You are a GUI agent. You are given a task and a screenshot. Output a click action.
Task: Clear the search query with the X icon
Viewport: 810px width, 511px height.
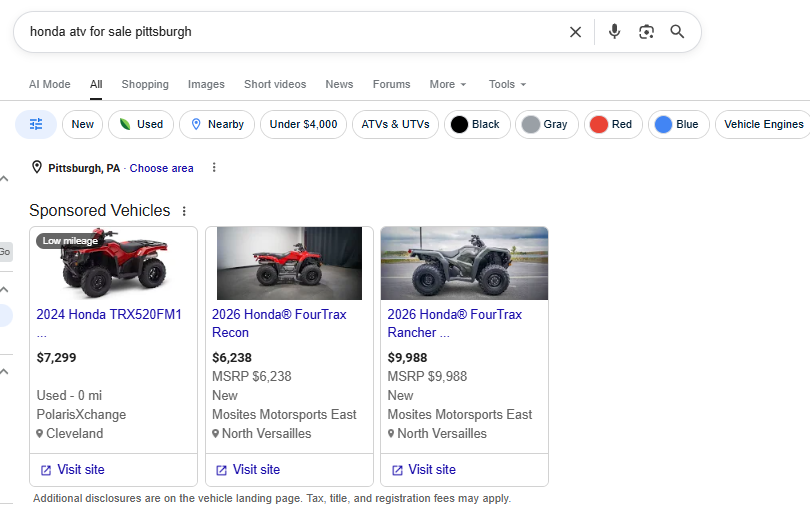(575, 32)
